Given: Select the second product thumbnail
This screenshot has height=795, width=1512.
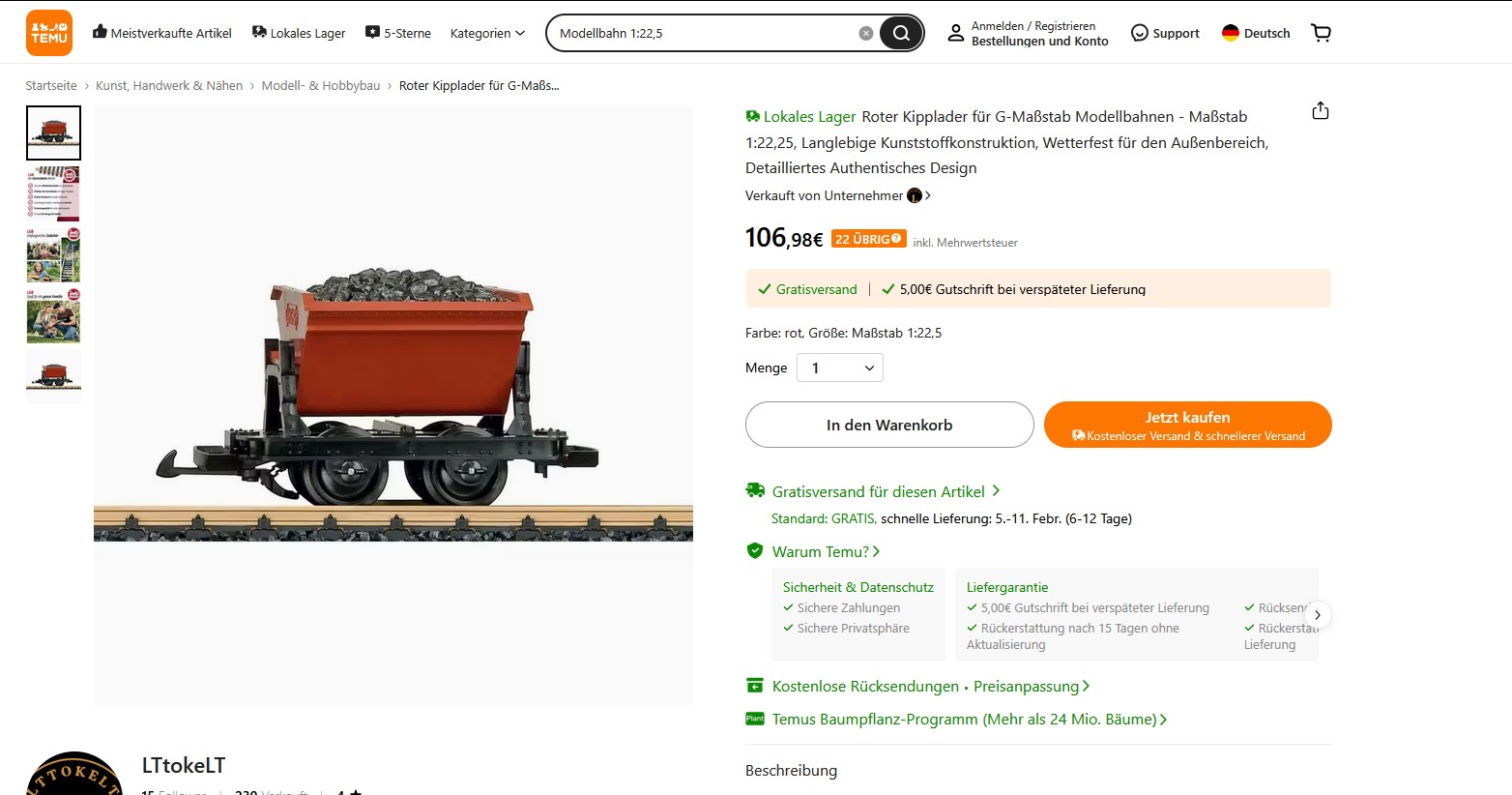Looking at the screenshot, I should pos(53,193).
